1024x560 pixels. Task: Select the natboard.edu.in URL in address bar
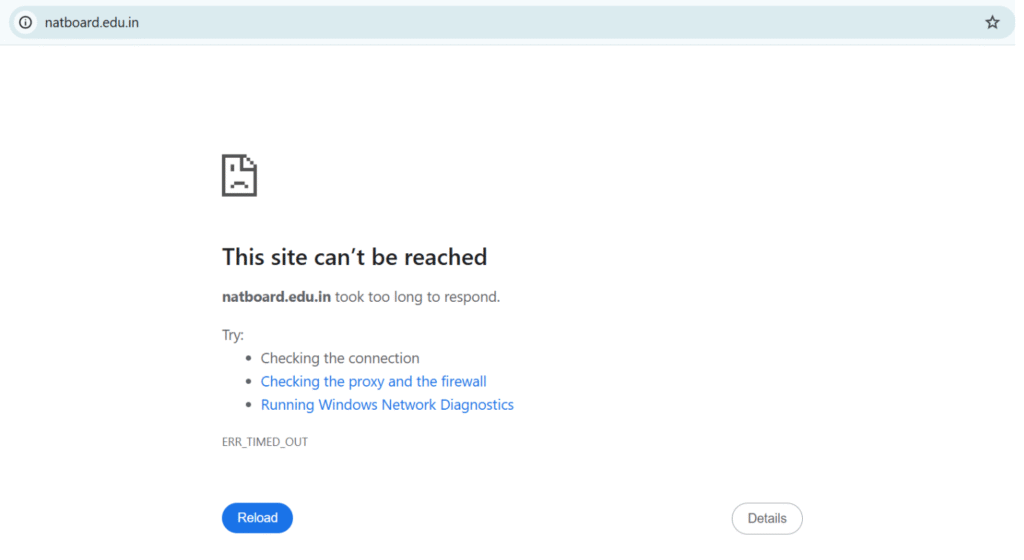pos(91,22)
